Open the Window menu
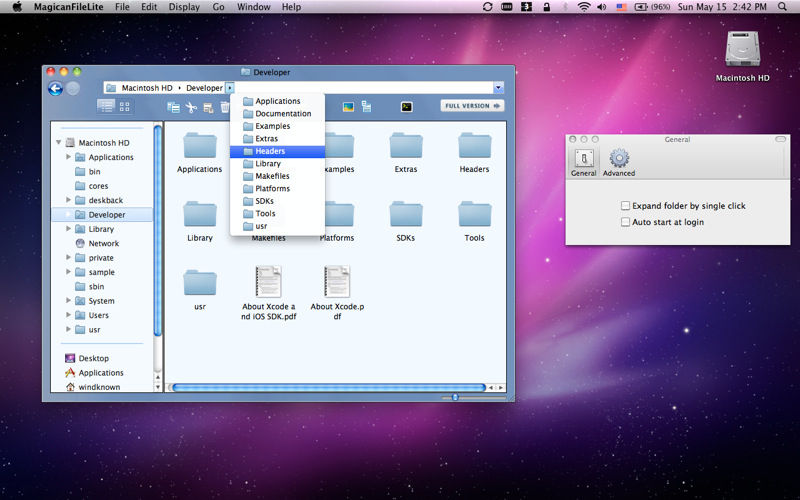 254,7
